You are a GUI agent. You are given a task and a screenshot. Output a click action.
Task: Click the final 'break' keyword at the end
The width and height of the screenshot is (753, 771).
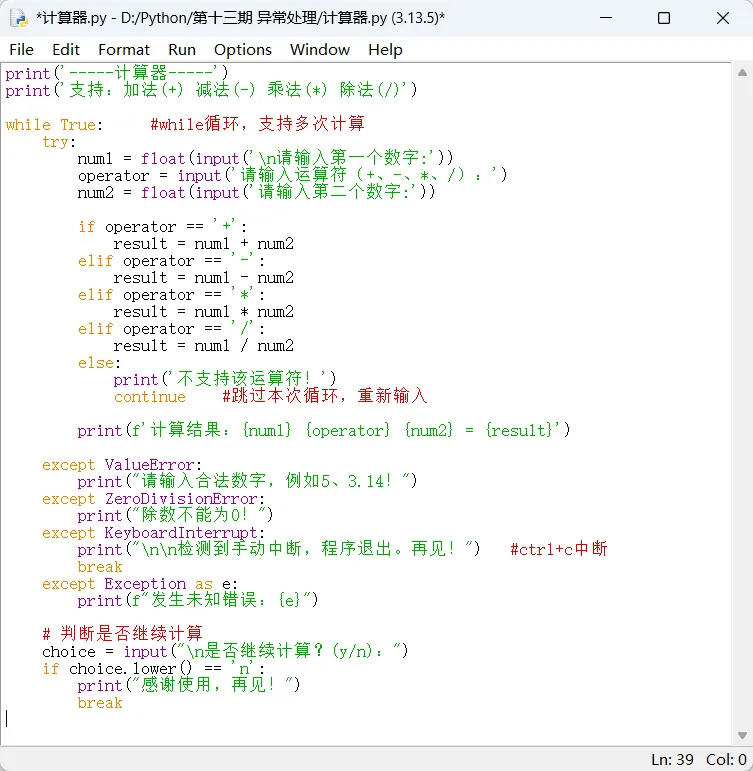[100, 703]
